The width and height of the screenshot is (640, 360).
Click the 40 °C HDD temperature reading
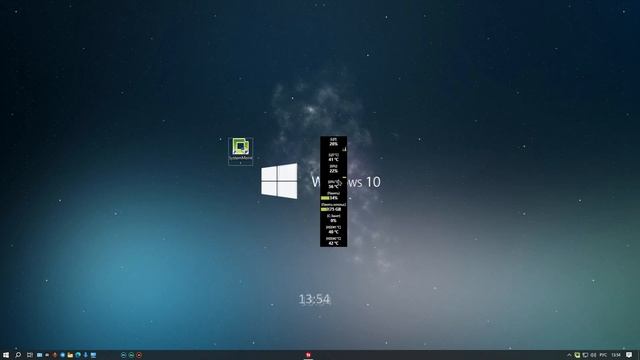[x=333, y=232]
